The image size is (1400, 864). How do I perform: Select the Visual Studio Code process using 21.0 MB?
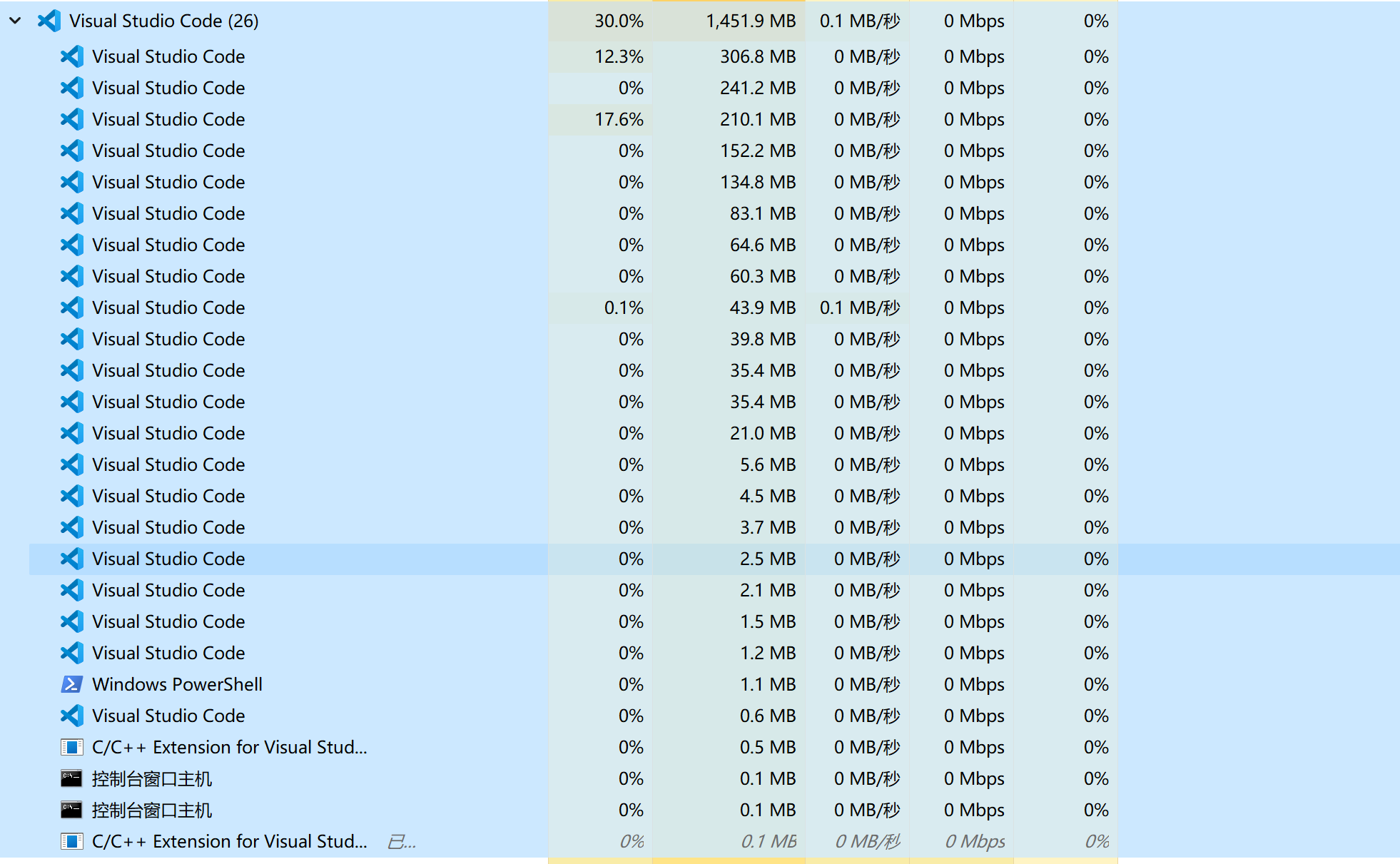[x=168, y=433]
